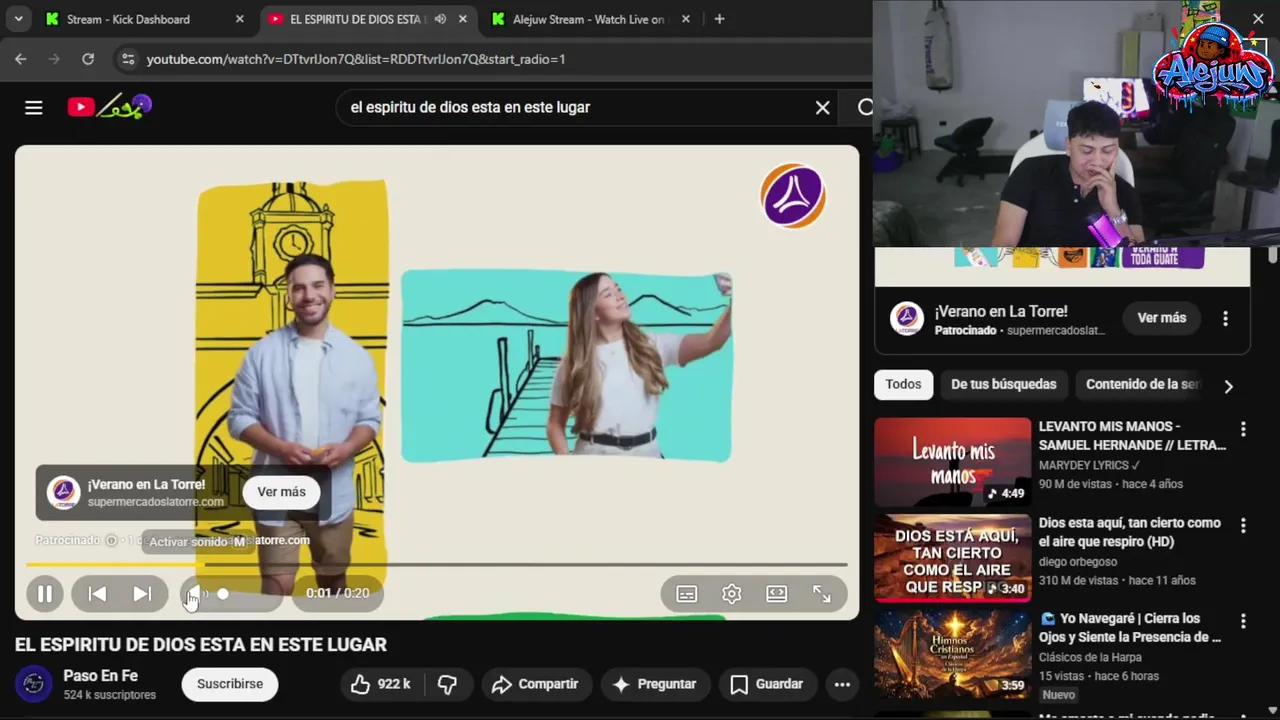Image resolution: width=1280 pixels, height=720 pixels.
Task: Save the video with Guardar
Action: 766,684
